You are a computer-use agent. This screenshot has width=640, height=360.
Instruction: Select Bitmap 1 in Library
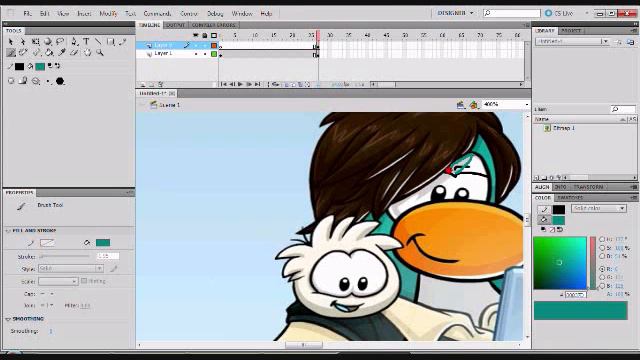[564, 128]
